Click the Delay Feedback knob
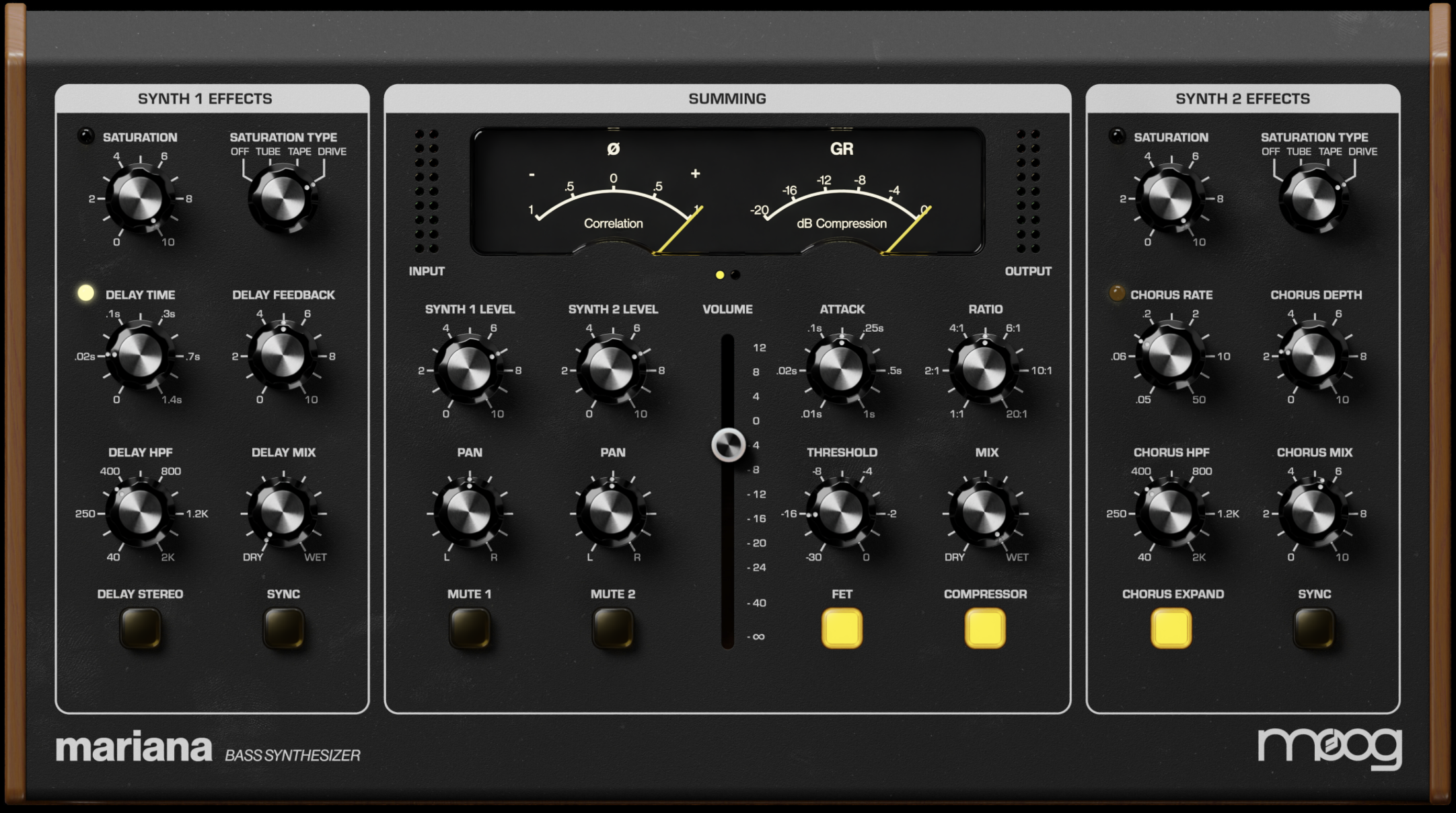The width and height of the screenshot is (1456, 813). tap(283, 355)
